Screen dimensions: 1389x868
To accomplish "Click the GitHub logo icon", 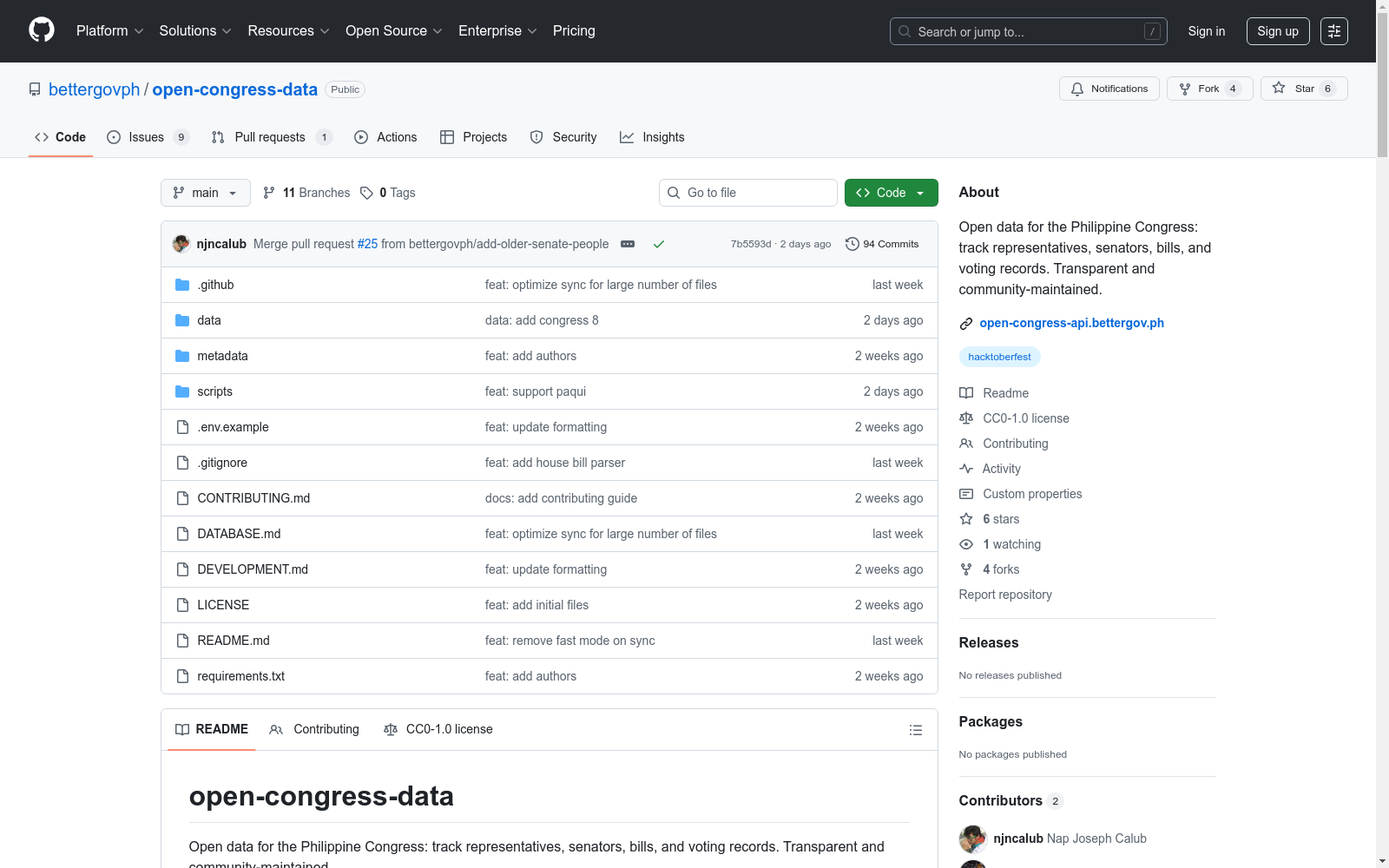I will 42,30.
